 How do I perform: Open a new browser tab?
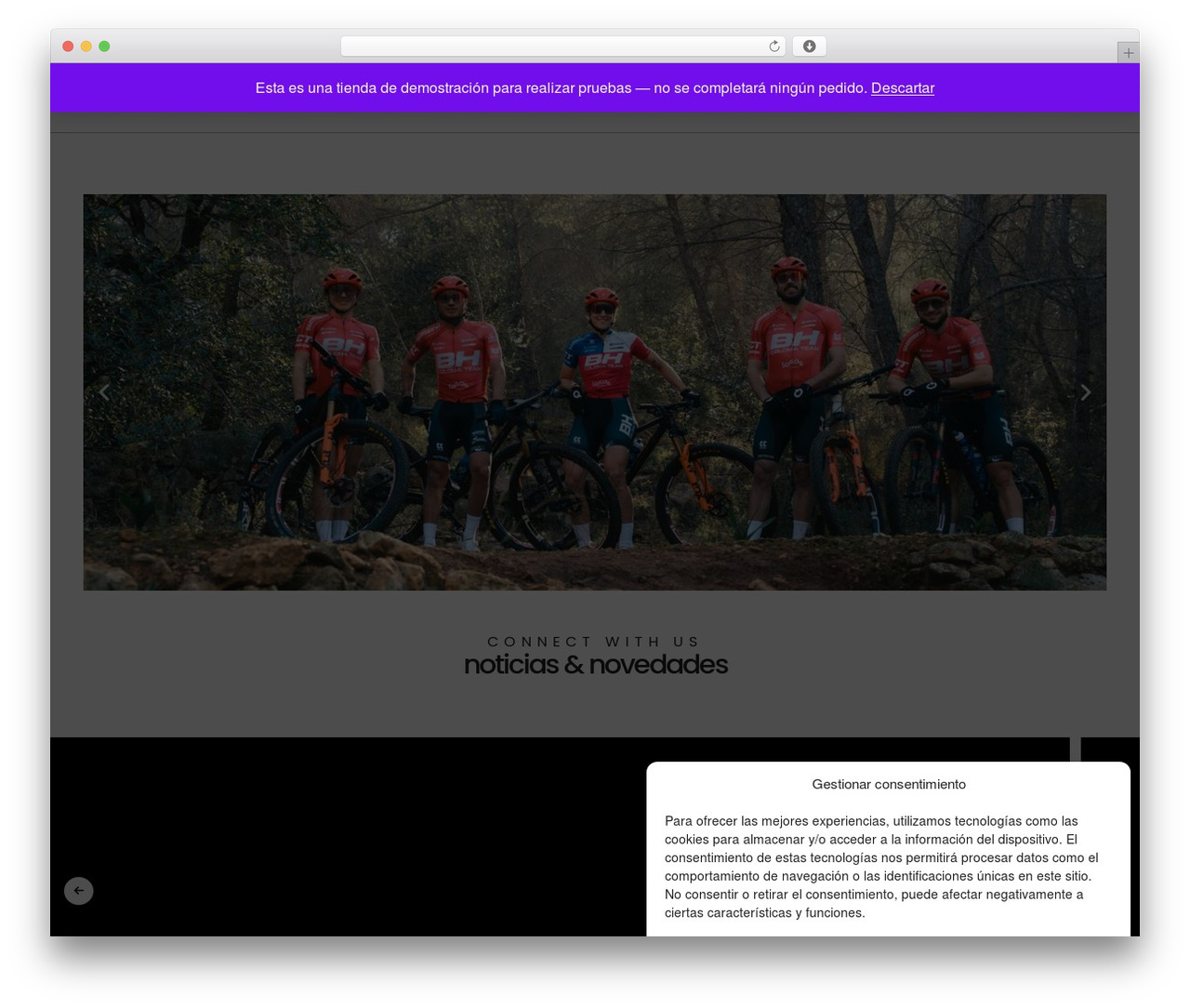(x=1128, y=53)
